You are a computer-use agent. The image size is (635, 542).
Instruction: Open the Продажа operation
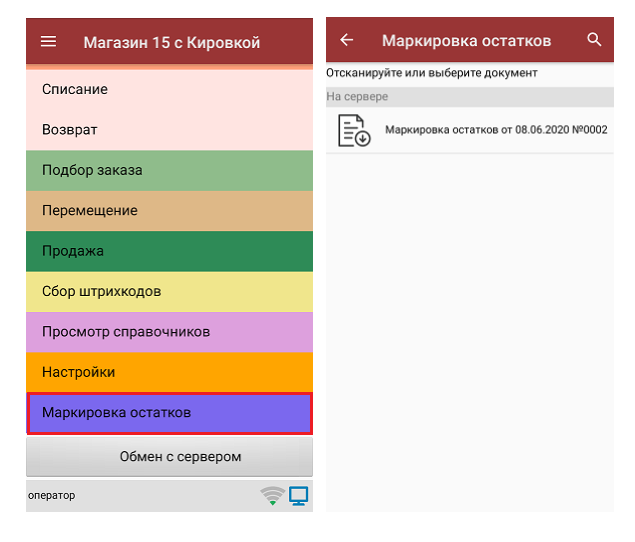click(169, 251)
